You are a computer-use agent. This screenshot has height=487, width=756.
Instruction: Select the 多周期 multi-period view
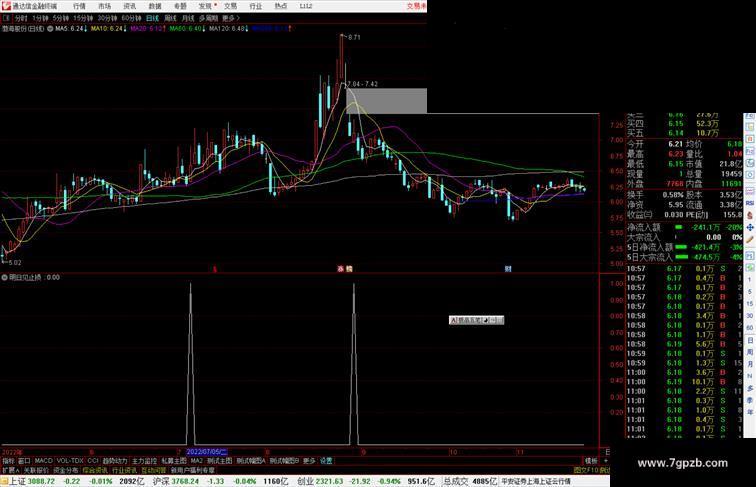(x=208, y=18)
